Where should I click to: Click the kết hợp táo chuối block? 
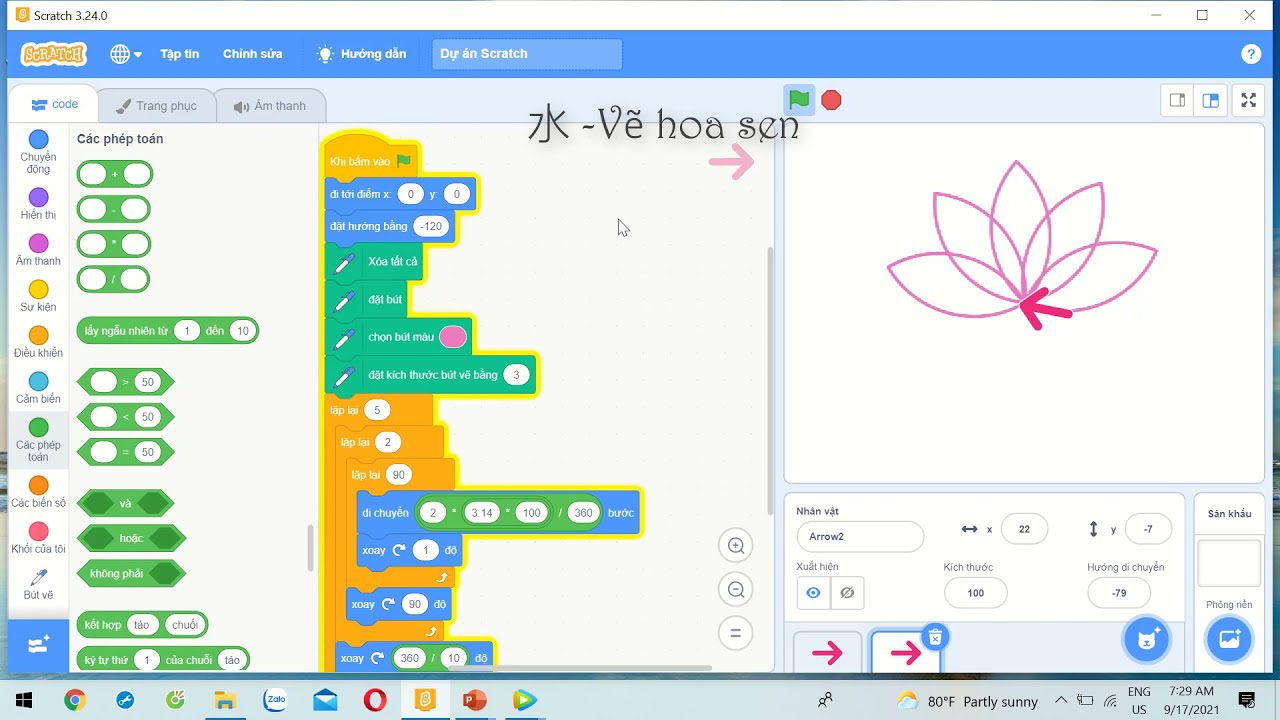coord(141,625)
